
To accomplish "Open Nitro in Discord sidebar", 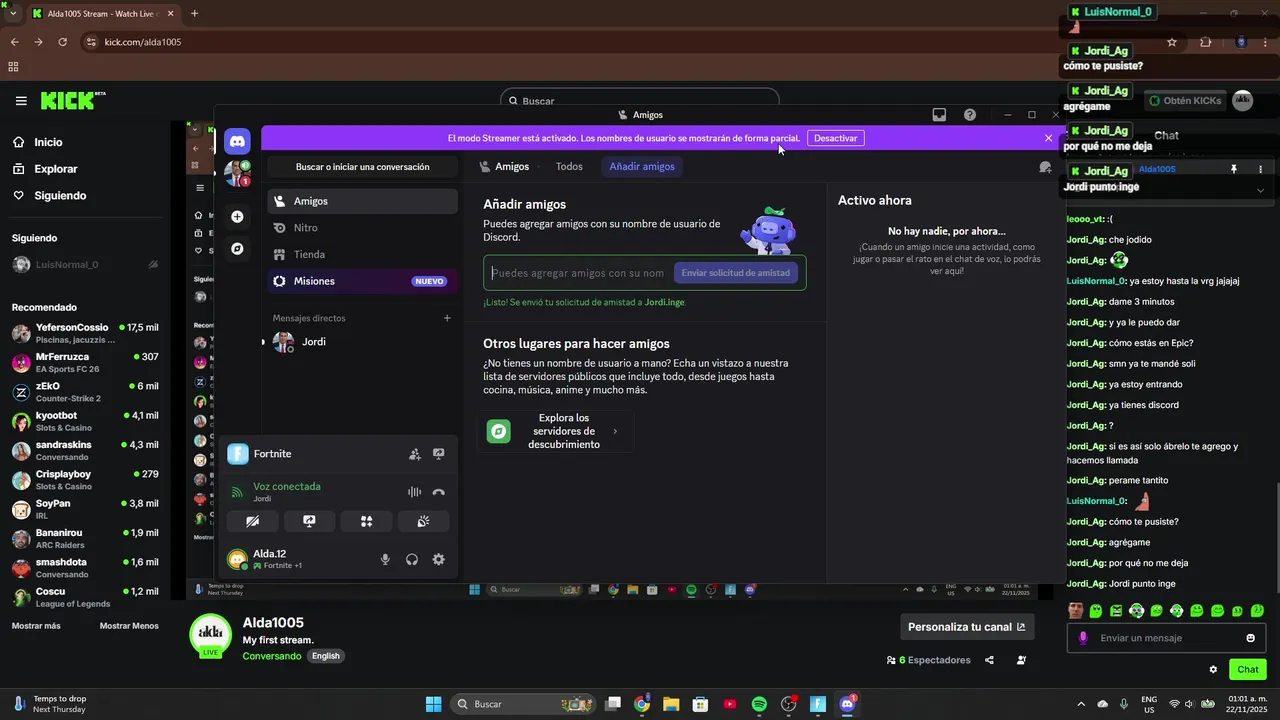I will pyautogui.click(x=362, y=228).
